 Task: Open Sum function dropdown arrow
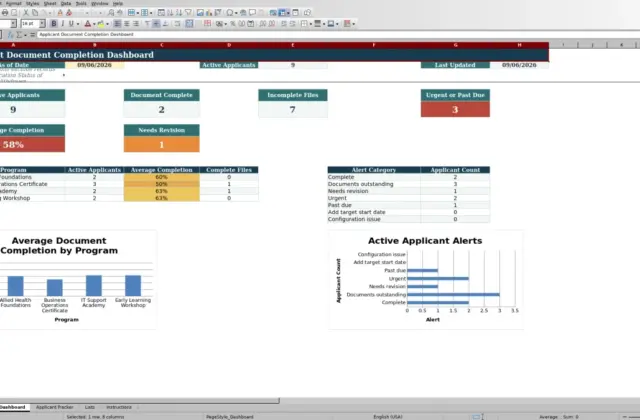point(25,35)
